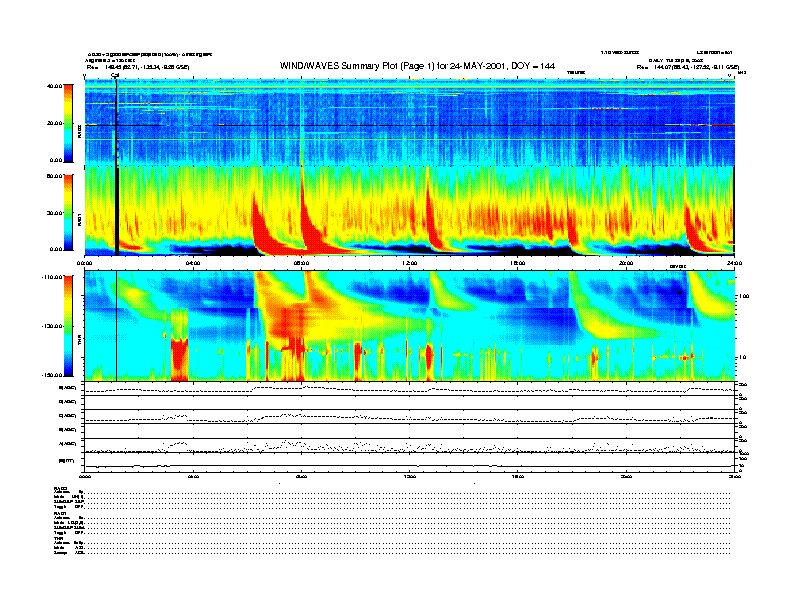This screenshot has height=612, width=792.
Task: Click the black calibration stripe in the RAD2 panel
Action: click(x=117, y=123)
